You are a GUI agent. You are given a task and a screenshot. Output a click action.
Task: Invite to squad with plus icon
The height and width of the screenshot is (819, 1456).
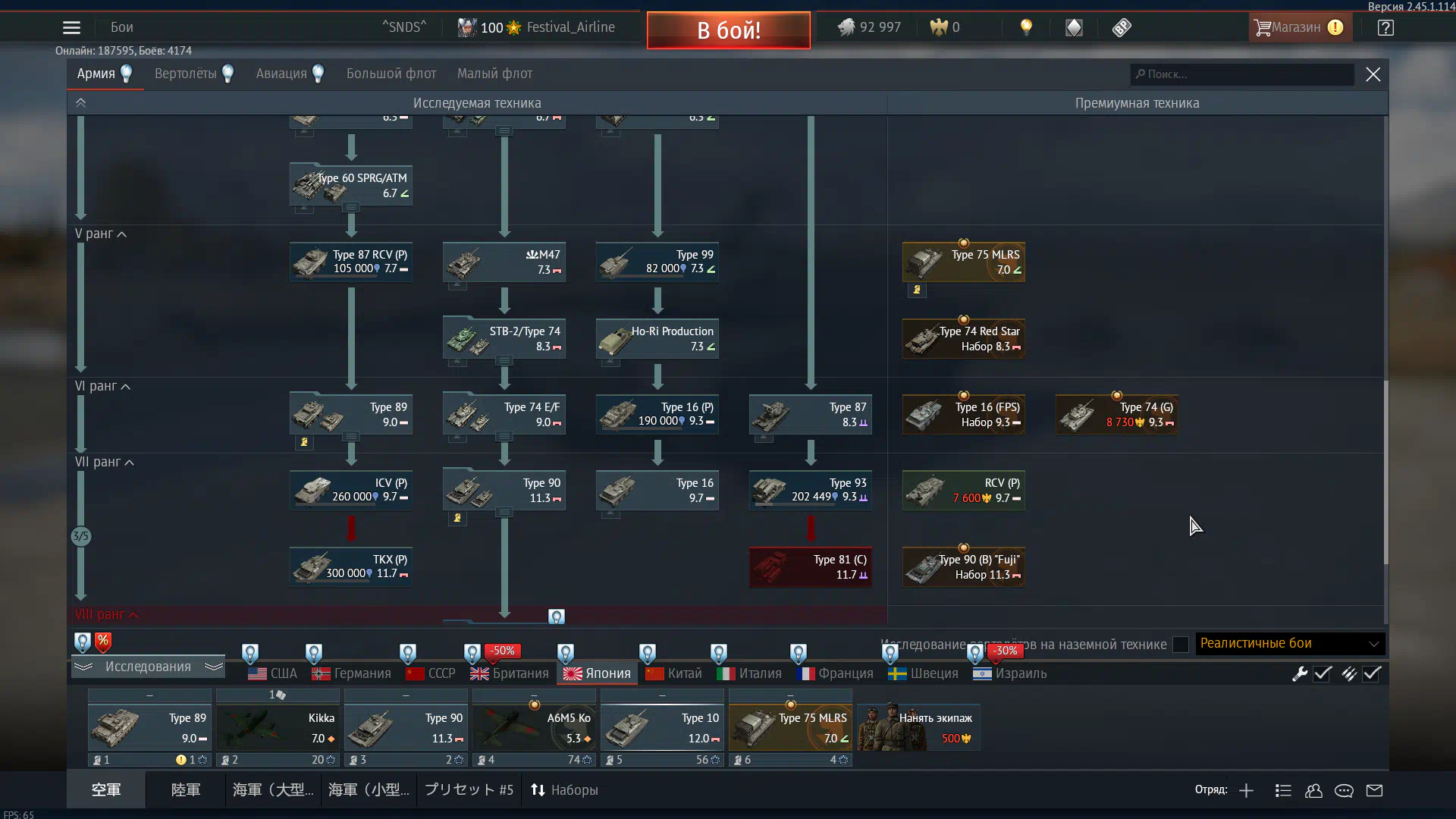coord(1246,791)
